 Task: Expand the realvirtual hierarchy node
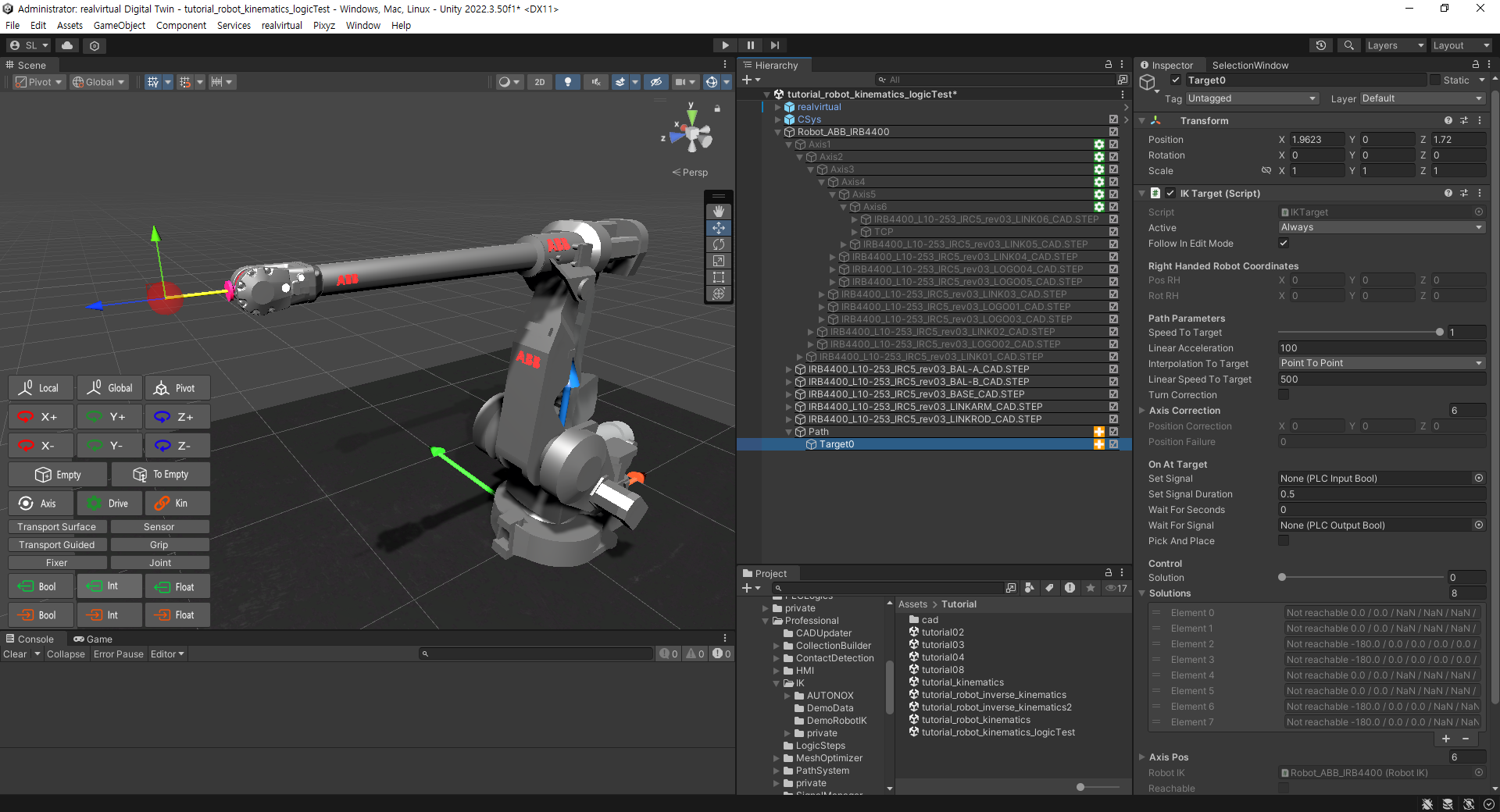click(x=778, y=107)
